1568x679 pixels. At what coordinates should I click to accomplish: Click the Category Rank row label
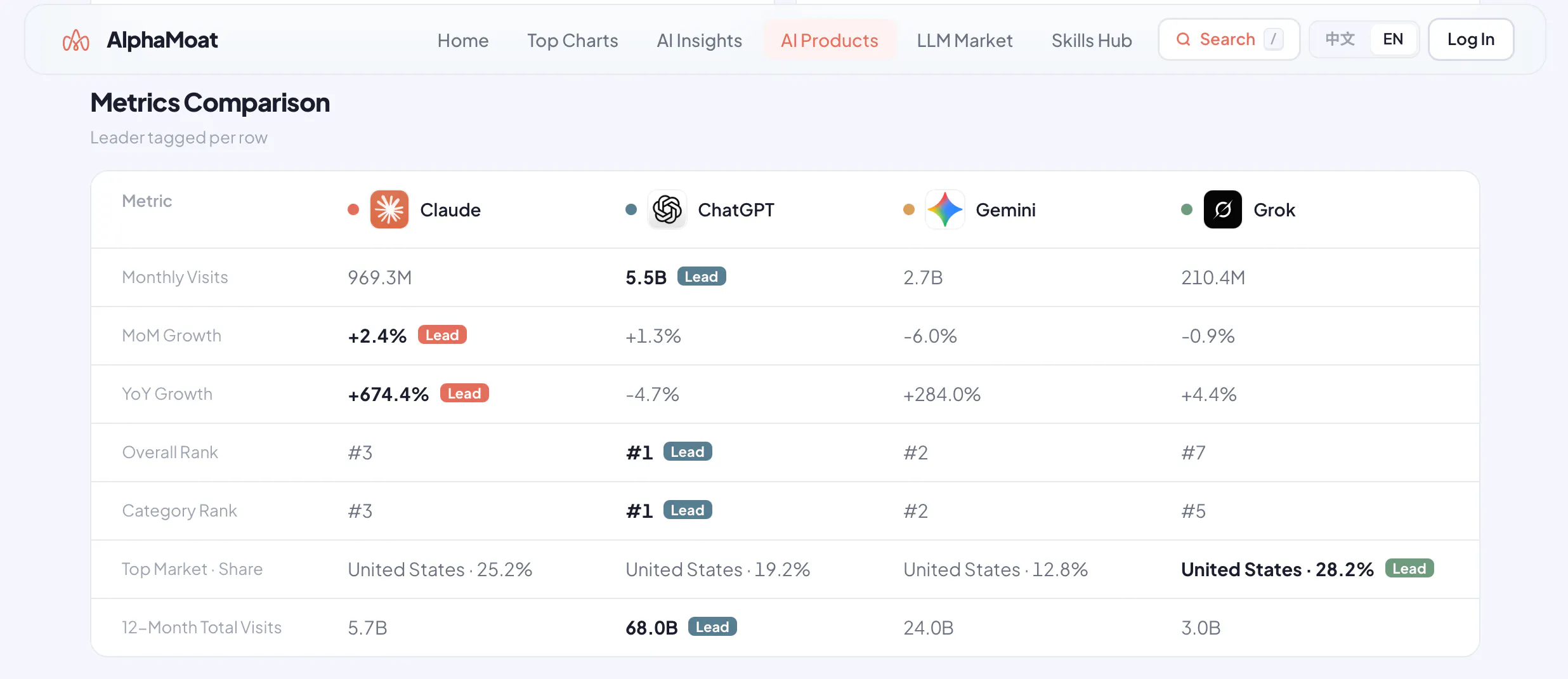click(180, 511)
